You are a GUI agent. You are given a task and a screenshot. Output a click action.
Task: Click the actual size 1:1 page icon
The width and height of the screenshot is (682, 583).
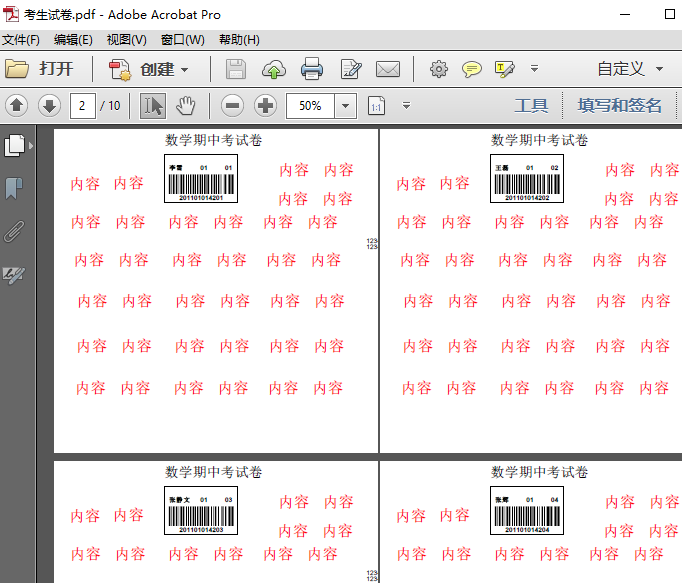377,106
